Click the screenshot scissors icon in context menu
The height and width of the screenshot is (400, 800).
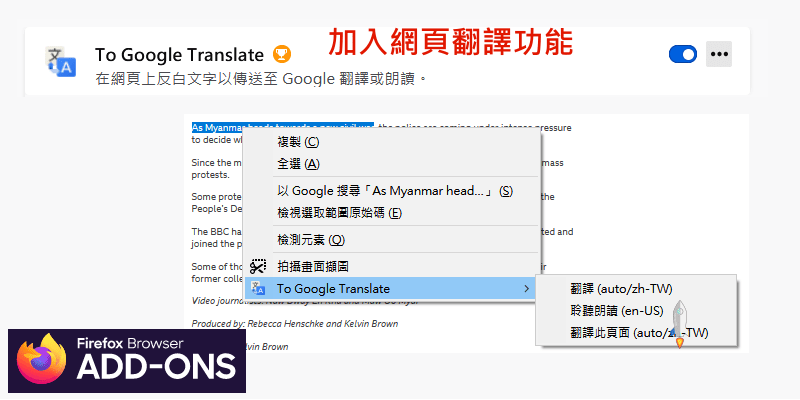pyautogui.click(x=258, y=266)
